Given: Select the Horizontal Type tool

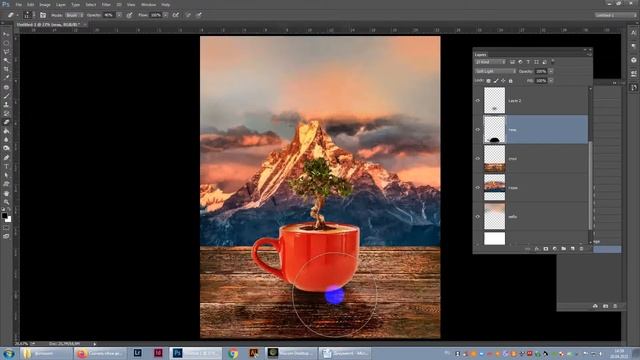Looking at the screenshot, I should click(6, 167).
